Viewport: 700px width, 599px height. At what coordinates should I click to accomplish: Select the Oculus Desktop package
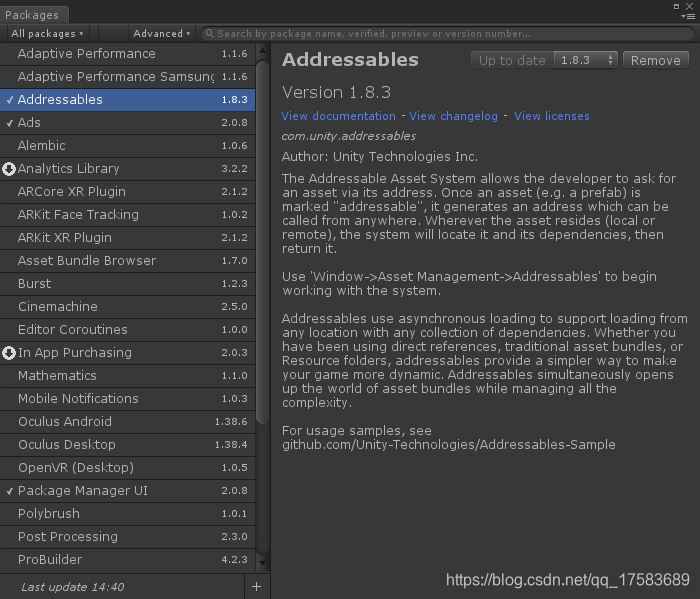click(128, 445)
